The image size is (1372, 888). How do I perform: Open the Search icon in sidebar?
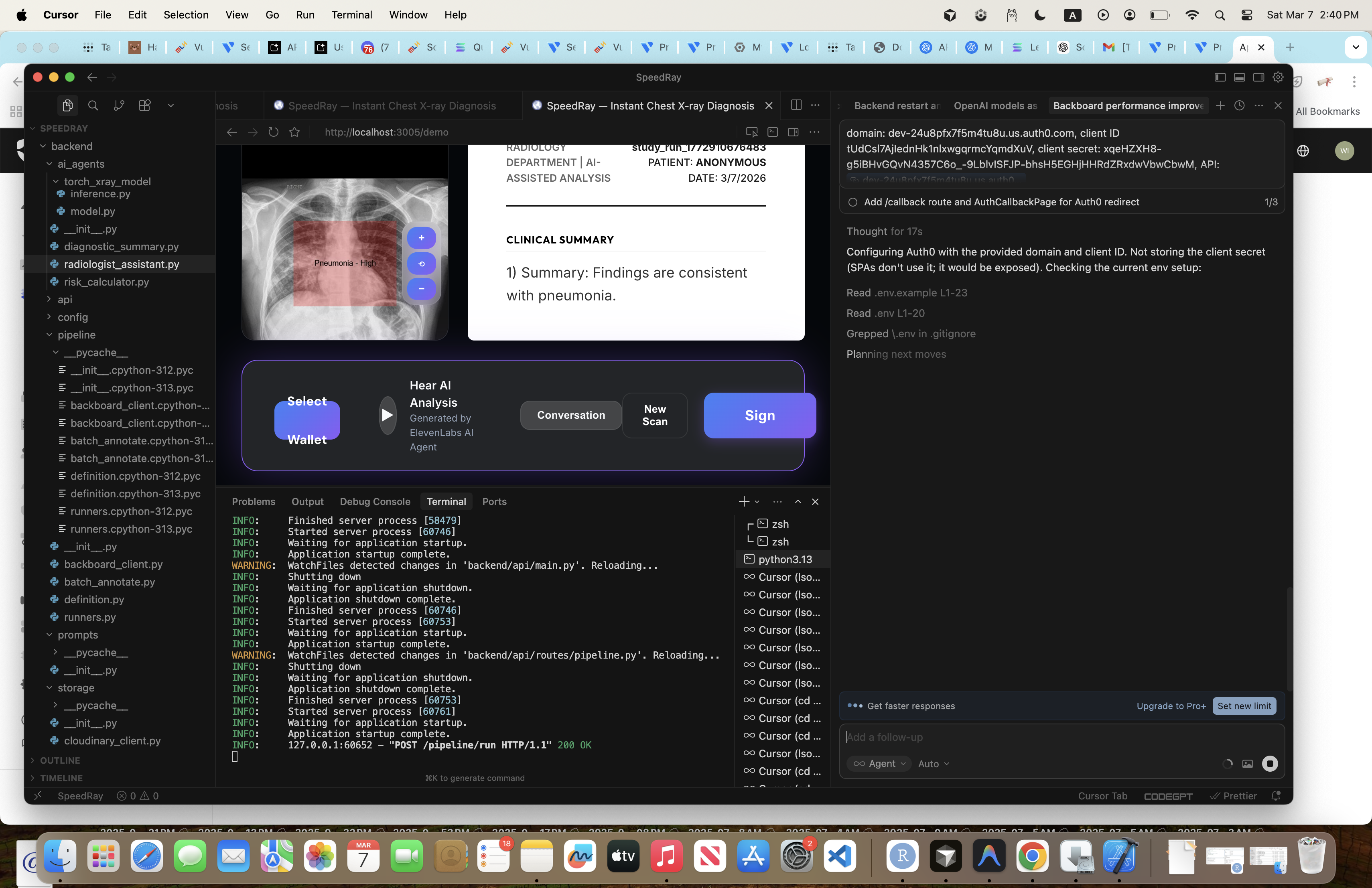pyautogui.click(x=93, y=105)
